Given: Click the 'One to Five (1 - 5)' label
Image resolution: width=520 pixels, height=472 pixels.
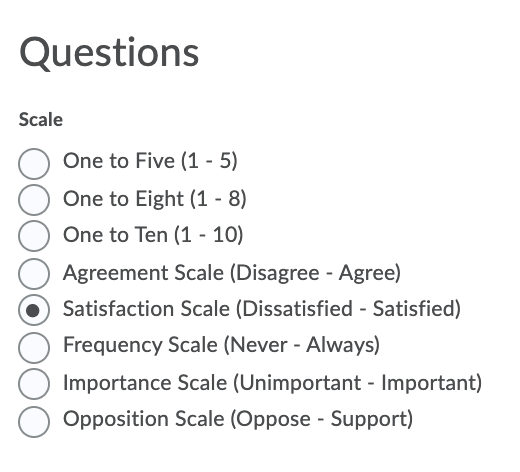Looking at the screenshot, I should 150,161.
